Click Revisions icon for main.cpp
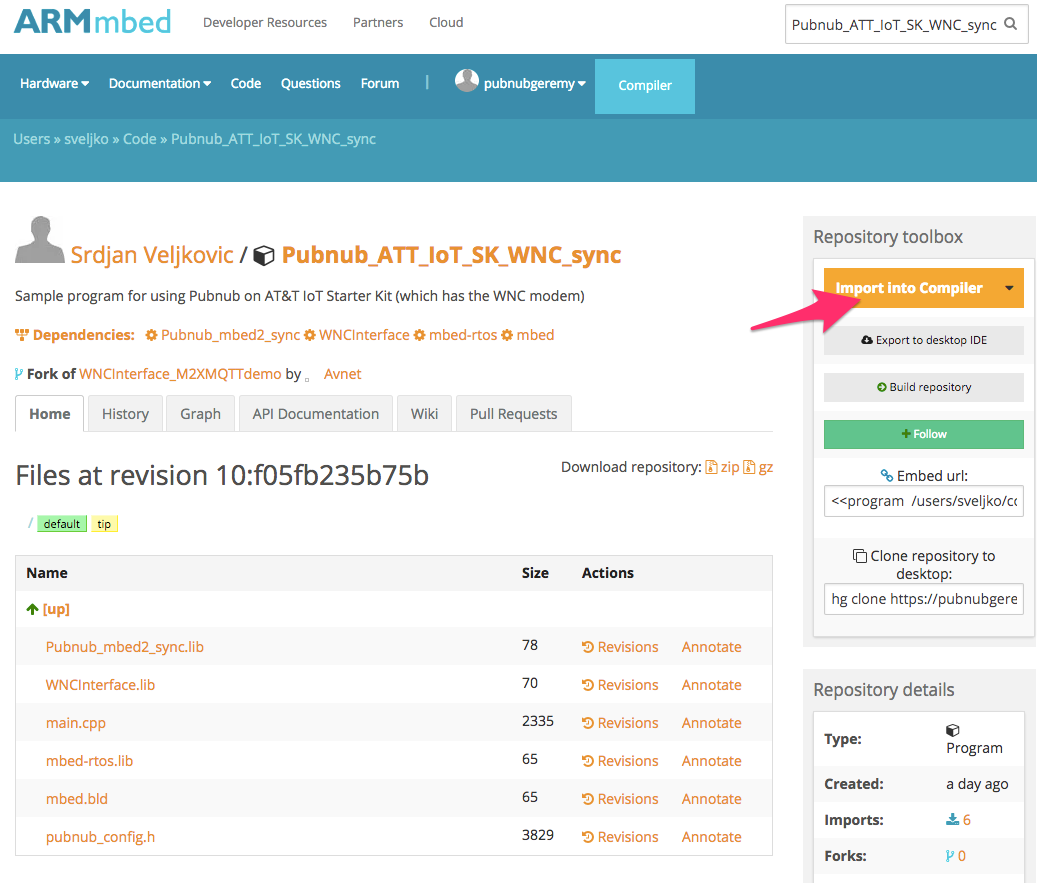The width and height of the screenshot is (1037, 883). pos(588,723)
